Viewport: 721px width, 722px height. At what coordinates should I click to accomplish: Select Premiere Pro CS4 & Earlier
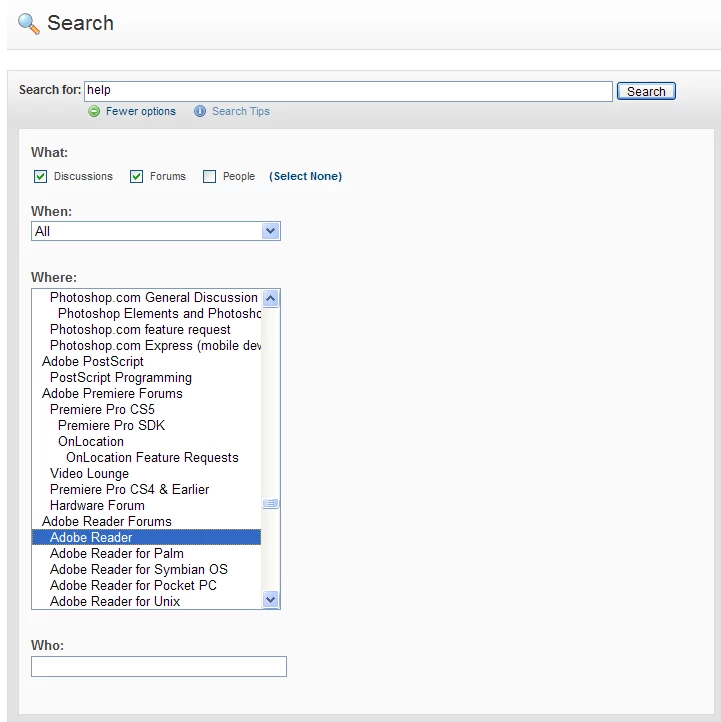[146, 489]
